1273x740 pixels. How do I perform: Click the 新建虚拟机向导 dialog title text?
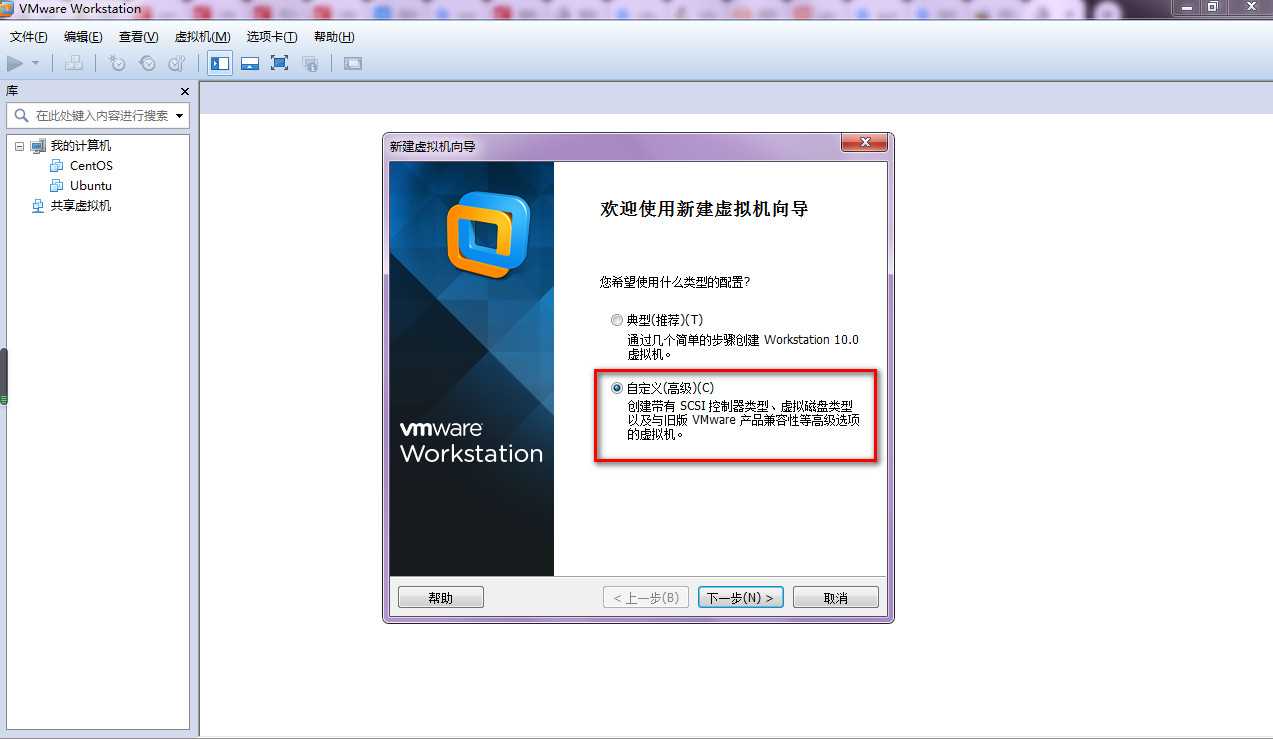(432, 147)
